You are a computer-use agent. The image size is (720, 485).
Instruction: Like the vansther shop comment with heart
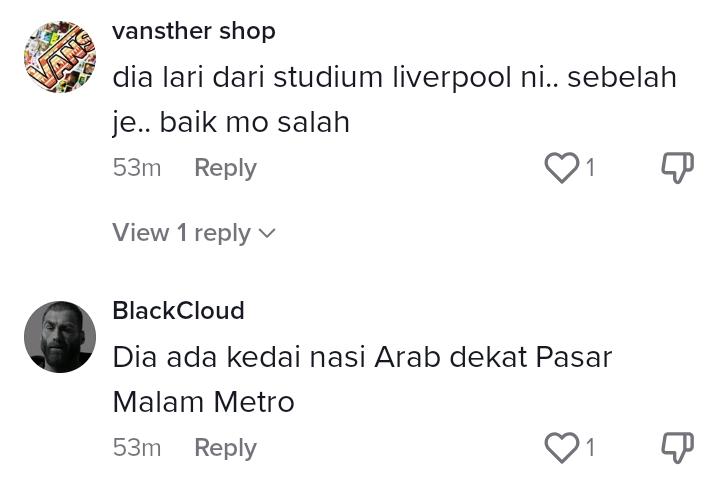[561, 167]
